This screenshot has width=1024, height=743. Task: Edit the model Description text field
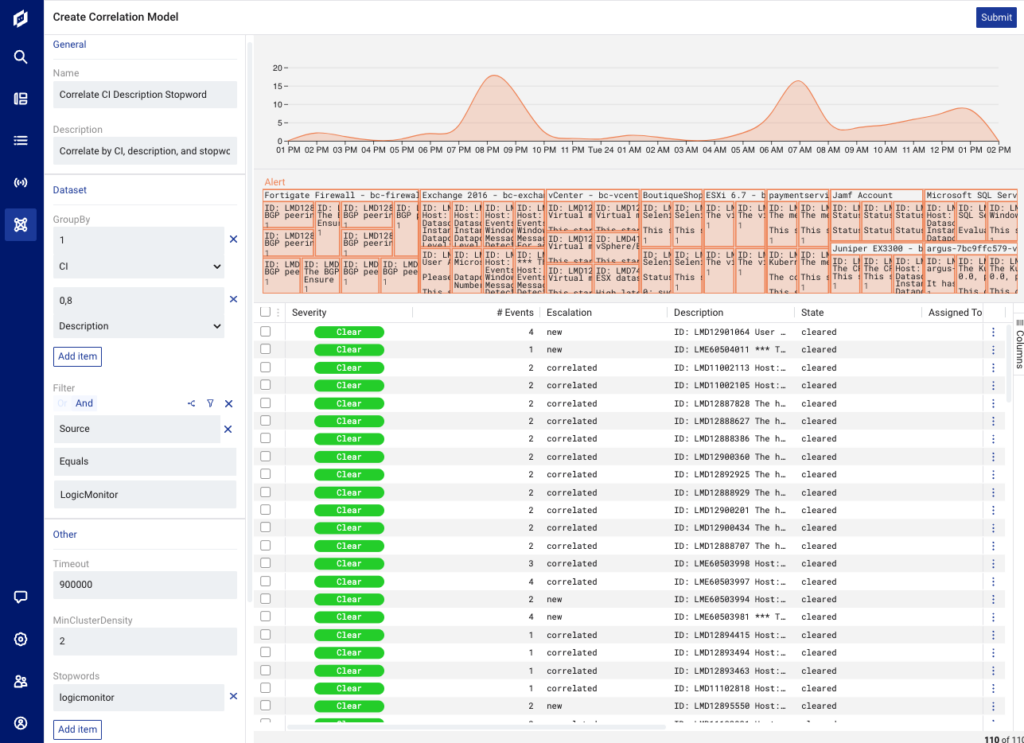click(x=145, y=151)
